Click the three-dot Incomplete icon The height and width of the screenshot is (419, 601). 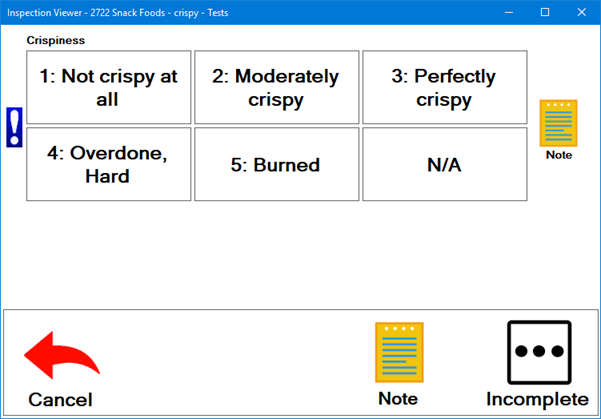coord(538,352)
